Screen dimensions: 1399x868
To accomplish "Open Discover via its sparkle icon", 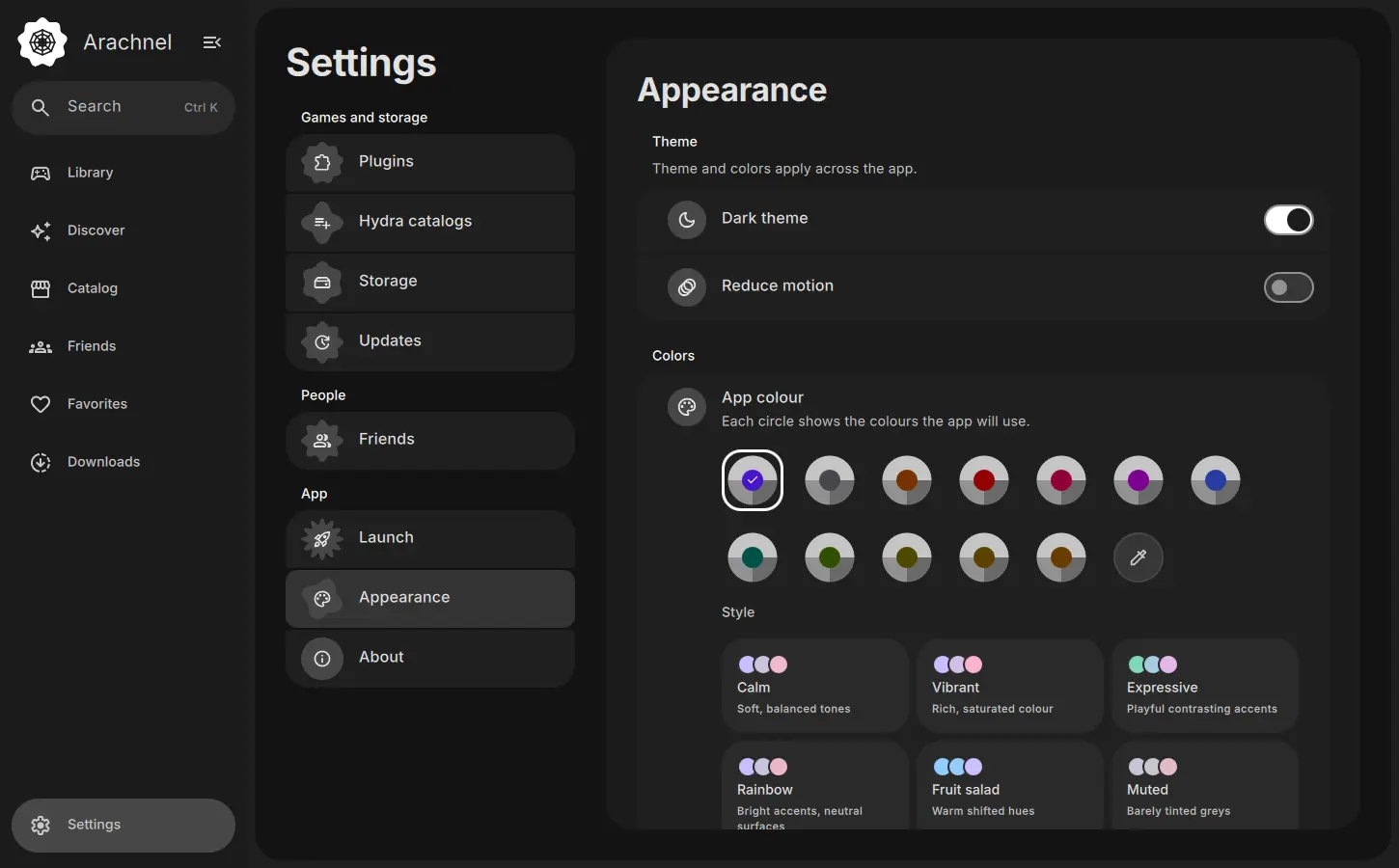I will 41,231.
